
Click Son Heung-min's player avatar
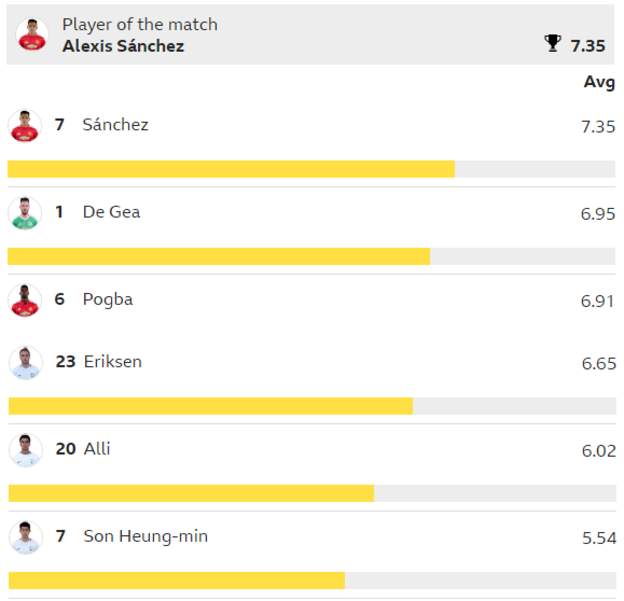point(25,537)
